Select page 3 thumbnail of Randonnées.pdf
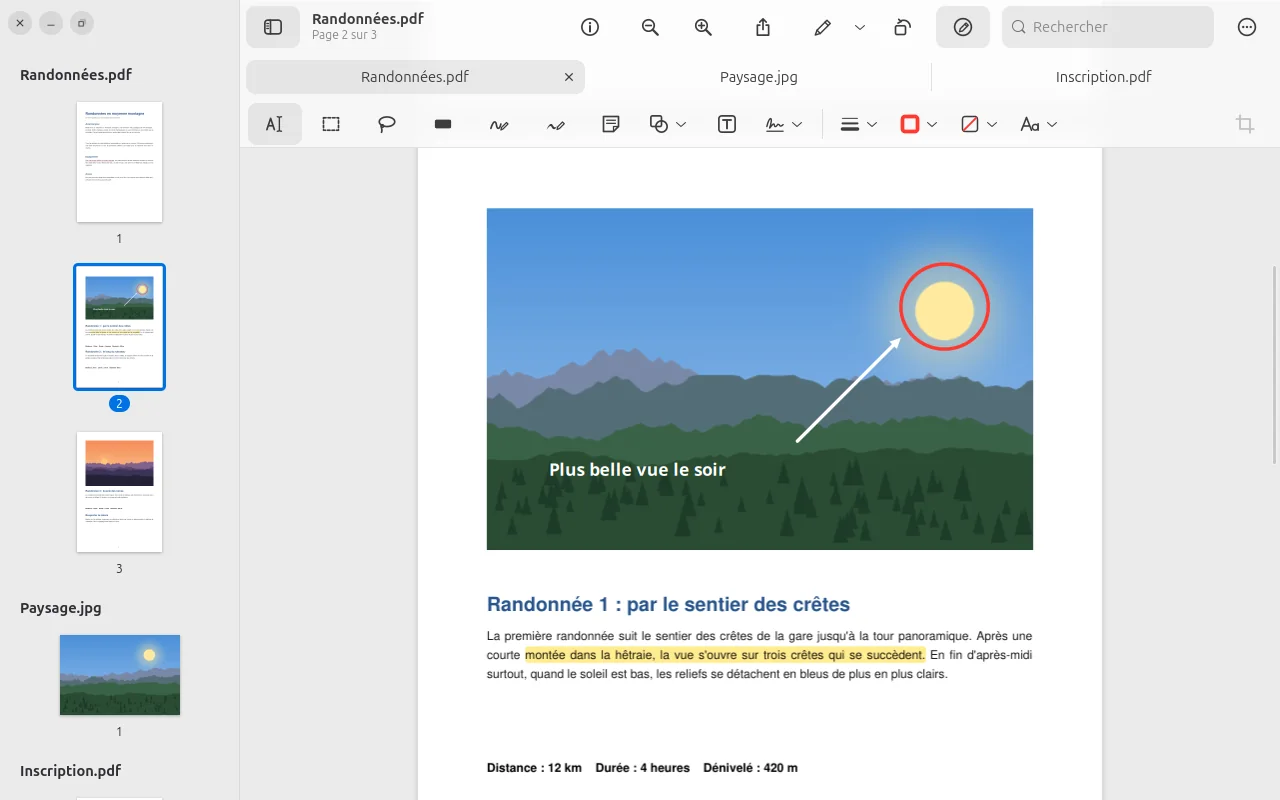1280x800 pixels. click(x=119, y=492)
